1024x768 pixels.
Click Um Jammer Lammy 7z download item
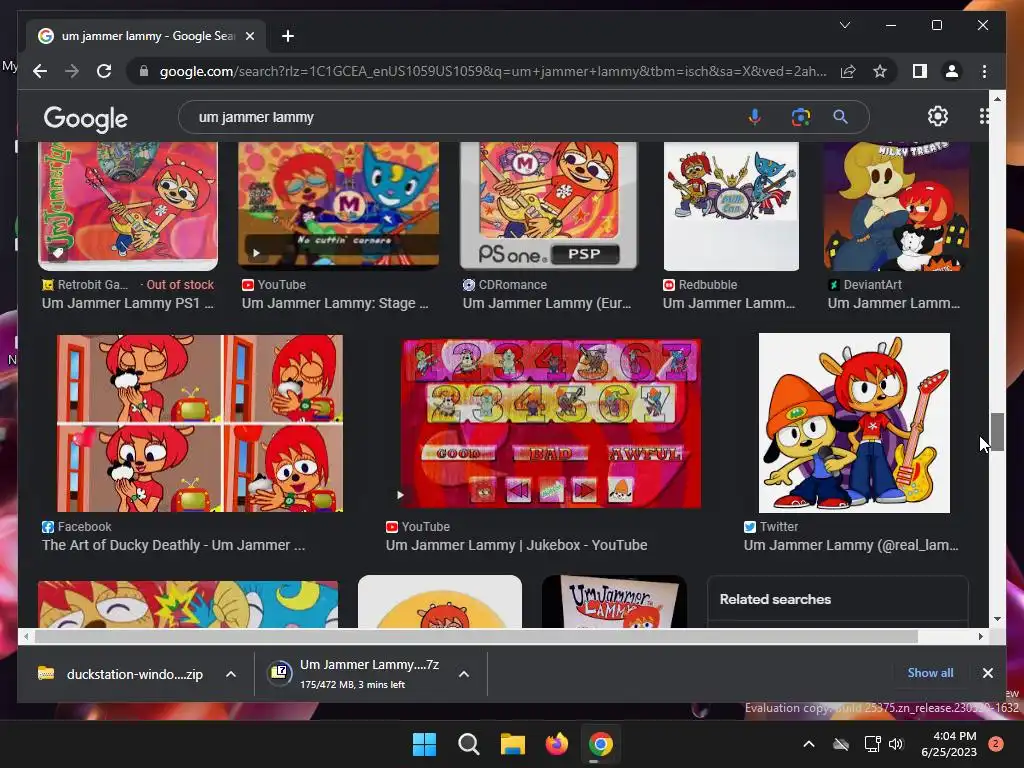356,674
